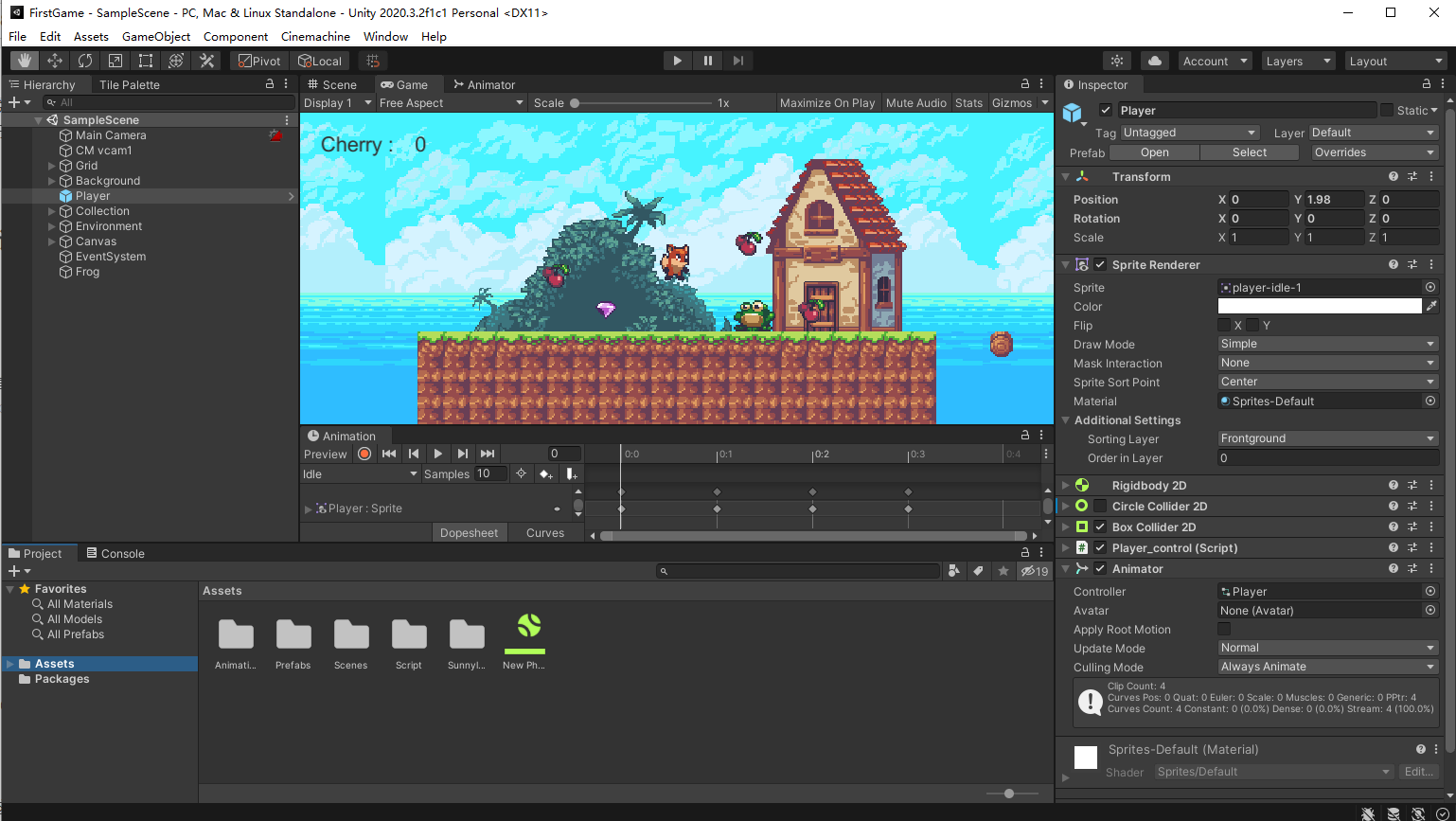1456x821 pixels.
Task: Open the Layer dropdown
Action: (x=1374, y=133)
